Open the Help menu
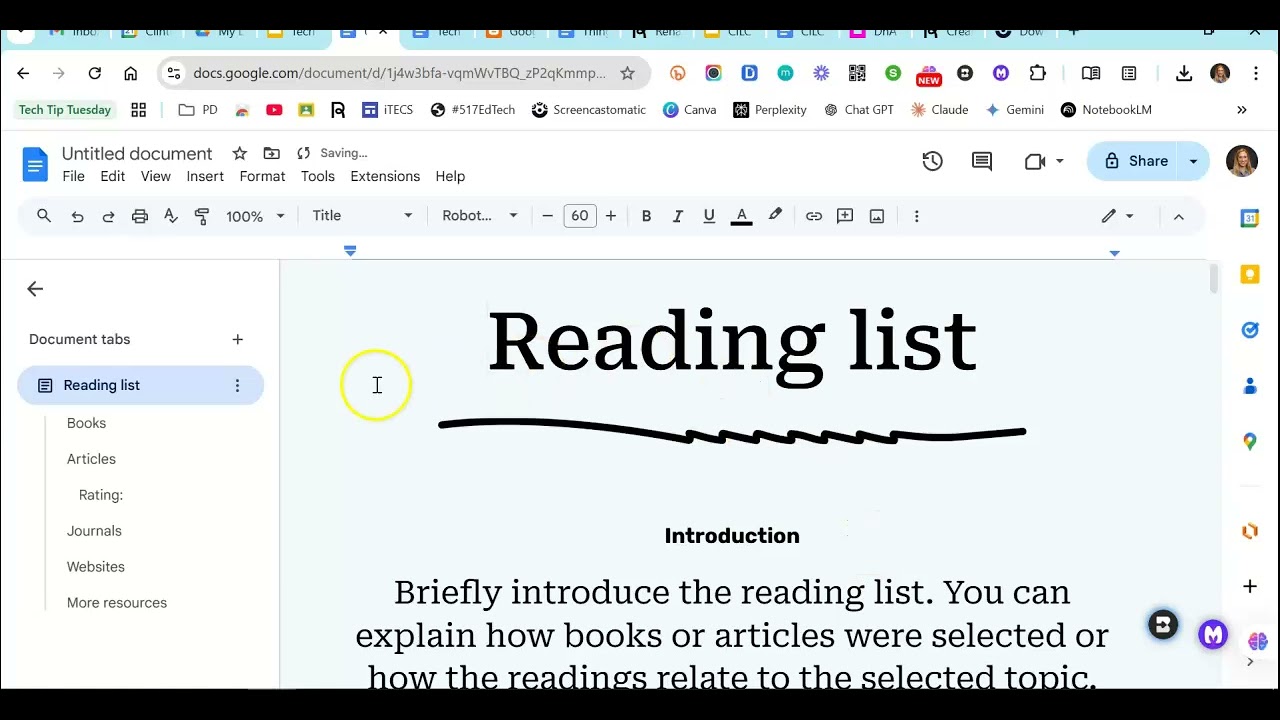Image resolution: width=1280 pixels, height=720 pixels. pyautogui.click(x=450, y=176)
